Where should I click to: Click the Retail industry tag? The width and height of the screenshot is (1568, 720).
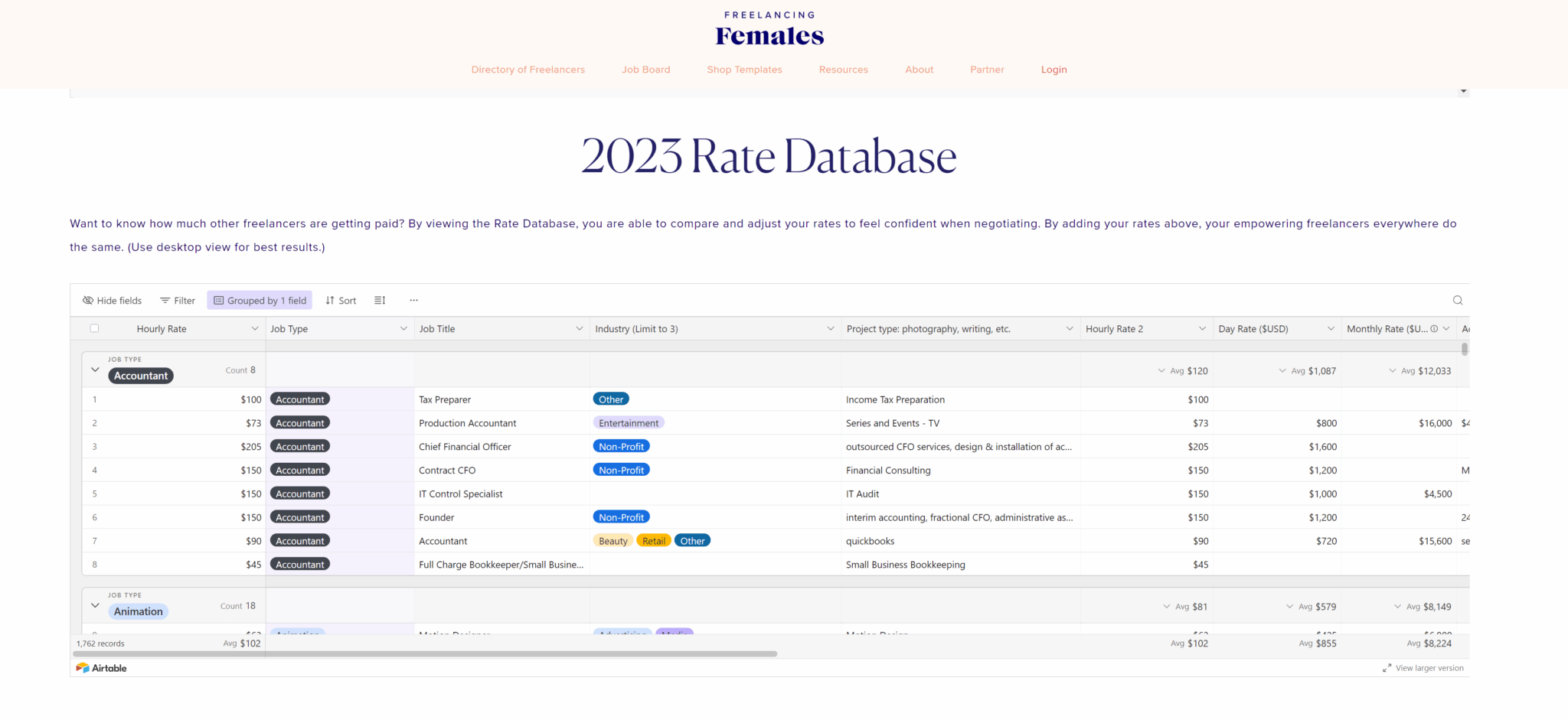pyautogui.click(x=654, y=541)
